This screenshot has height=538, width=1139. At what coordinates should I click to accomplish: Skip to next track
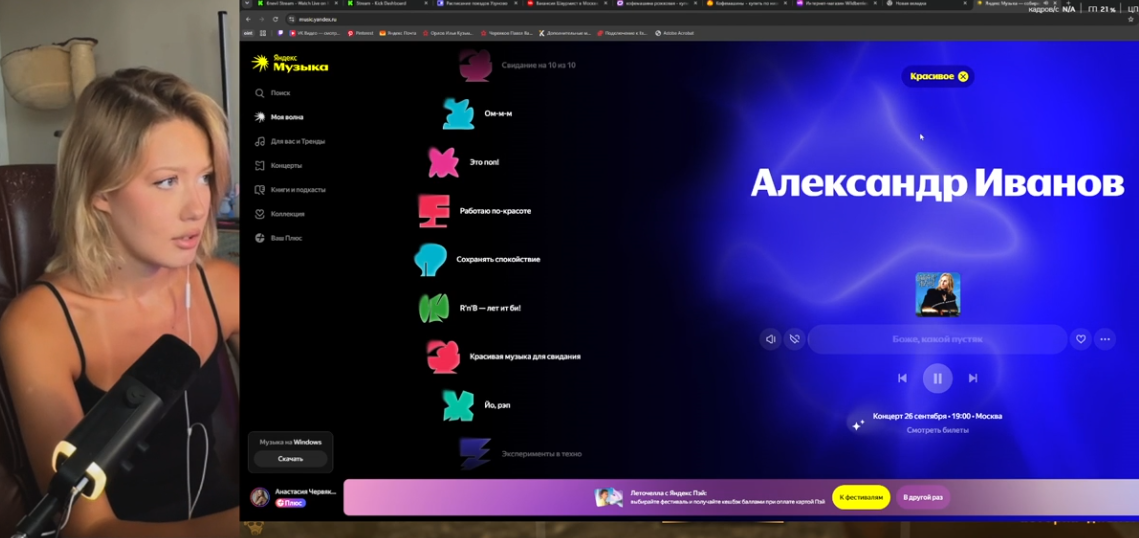pos(973,378)
